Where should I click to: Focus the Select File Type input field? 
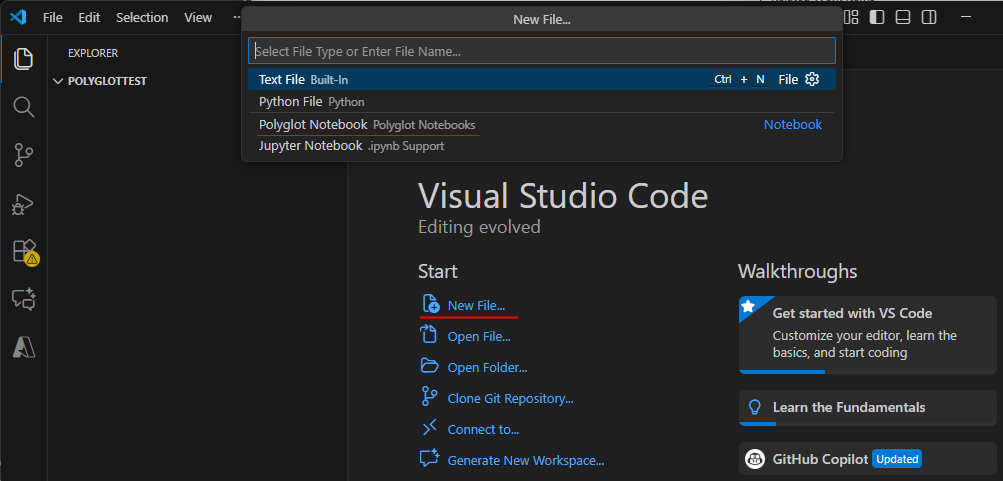coord(542,51)
